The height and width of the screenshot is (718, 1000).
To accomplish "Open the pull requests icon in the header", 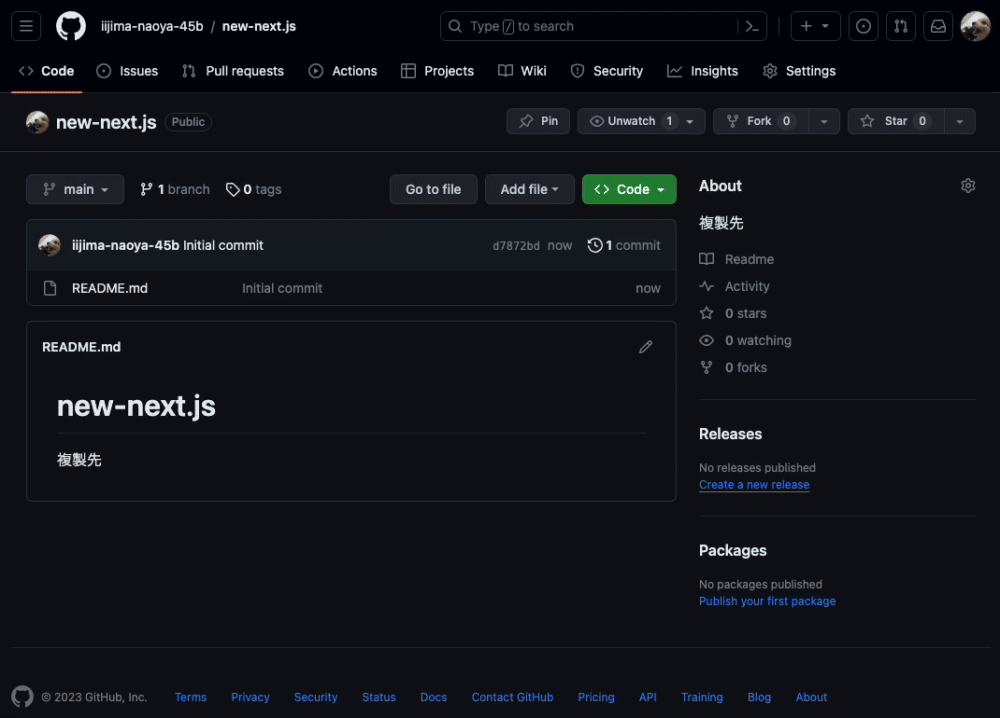I will (x=901, y=25).
